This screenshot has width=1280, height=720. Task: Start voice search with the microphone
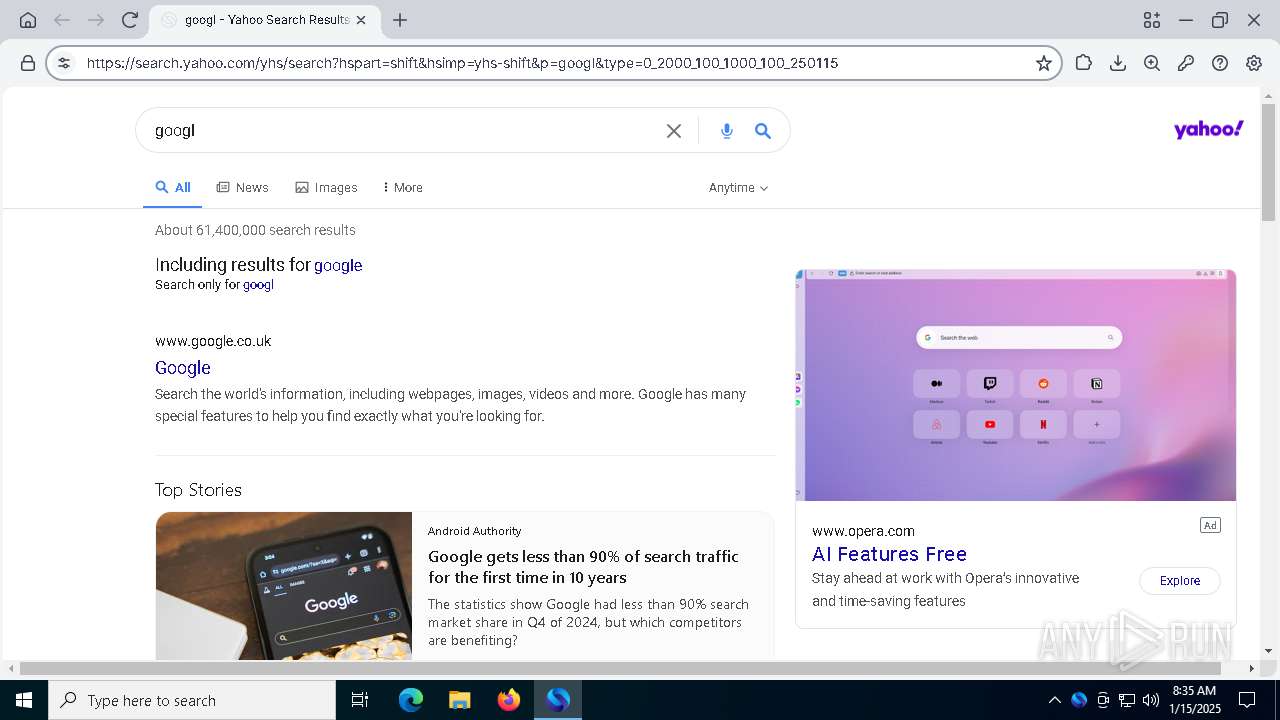[x=727, y=131]
